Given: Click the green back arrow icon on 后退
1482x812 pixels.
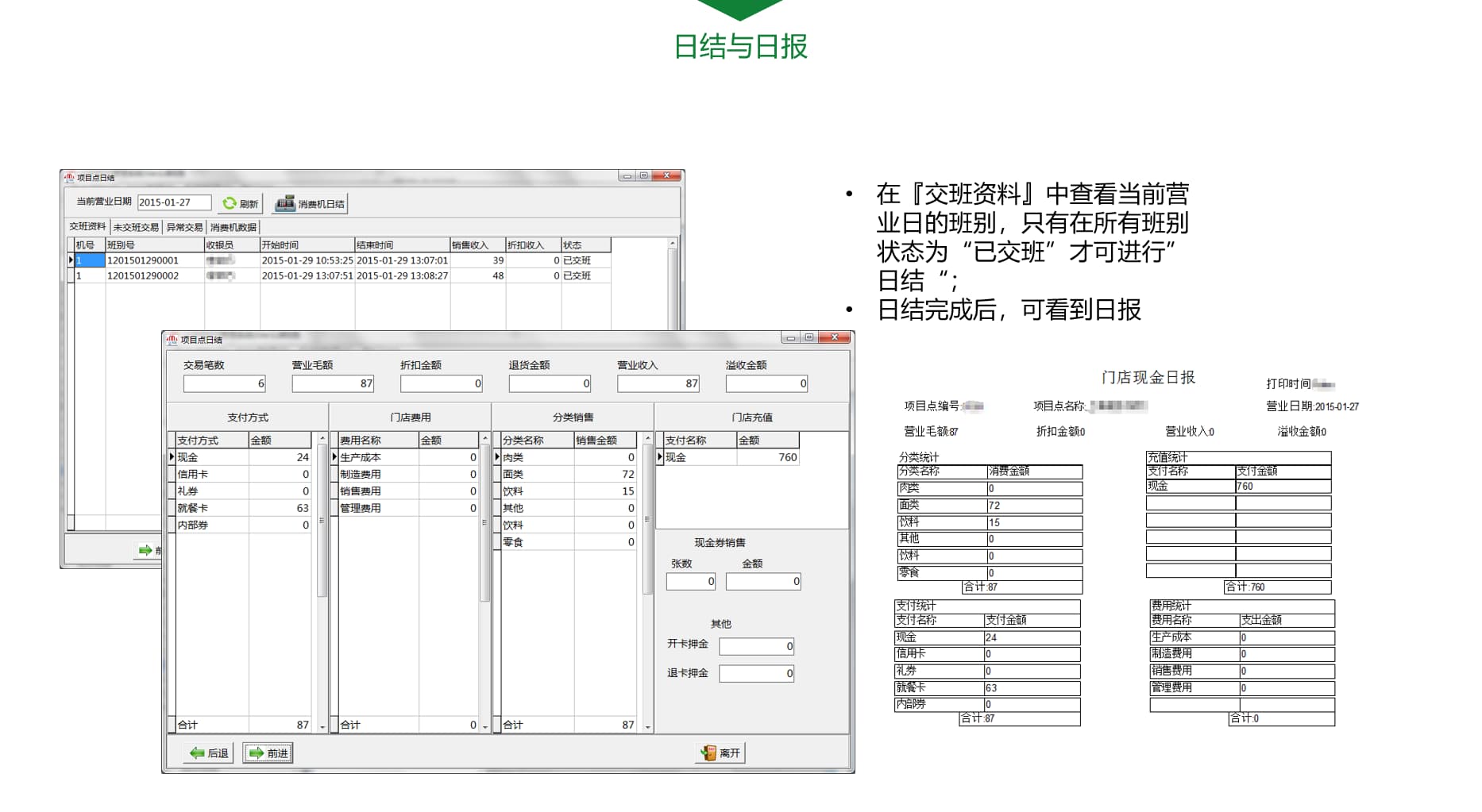Looking at the screenshot, I should click(x=197, y=753).
